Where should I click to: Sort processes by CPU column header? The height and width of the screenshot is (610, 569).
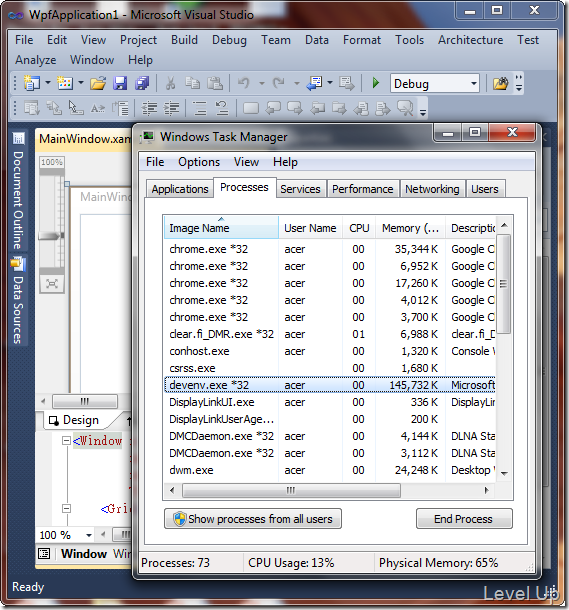pyautogui.click(x=359, y=228)
